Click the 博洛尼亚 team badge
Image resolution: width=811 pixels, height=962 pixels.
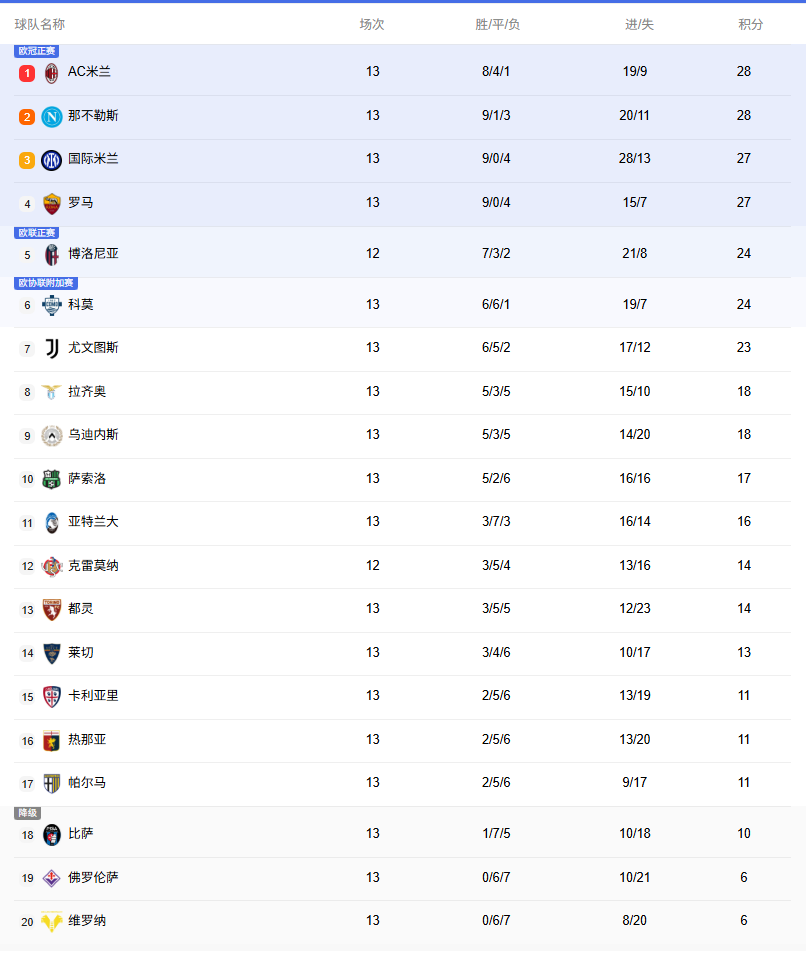(51, 255)
